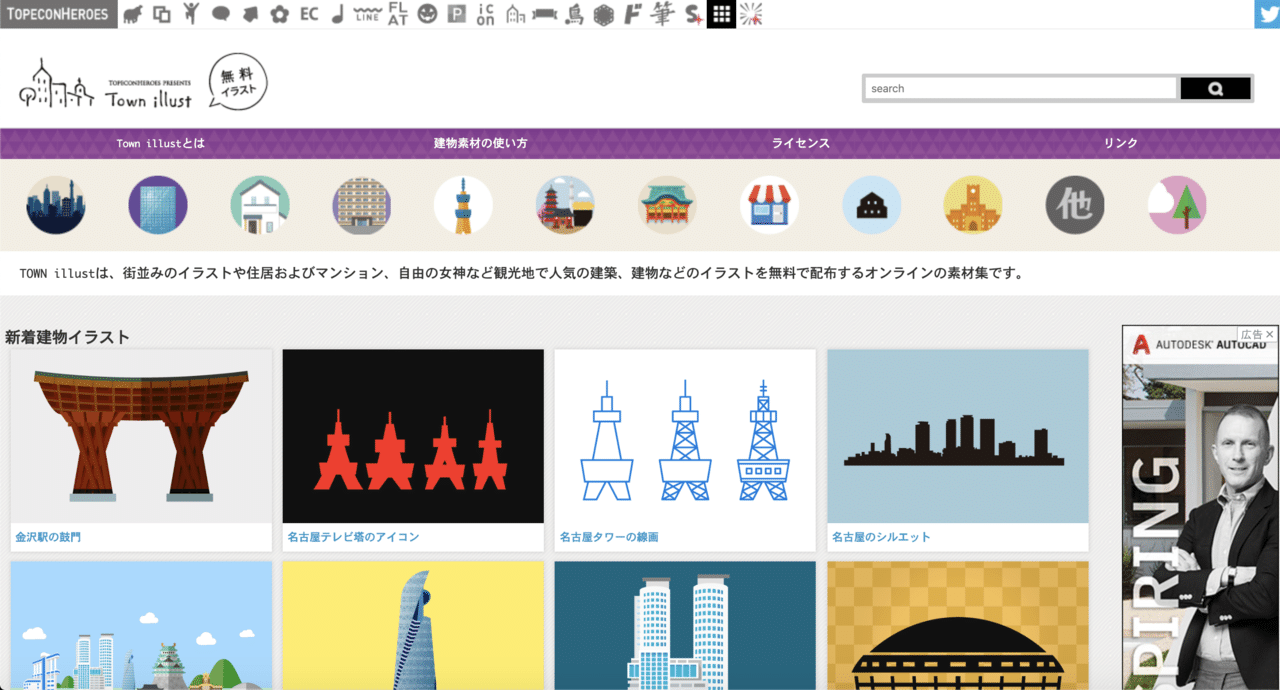Open the apartment building category icon
The width and height of the screenshot is (1280, 690).
[x=361, y=205]
